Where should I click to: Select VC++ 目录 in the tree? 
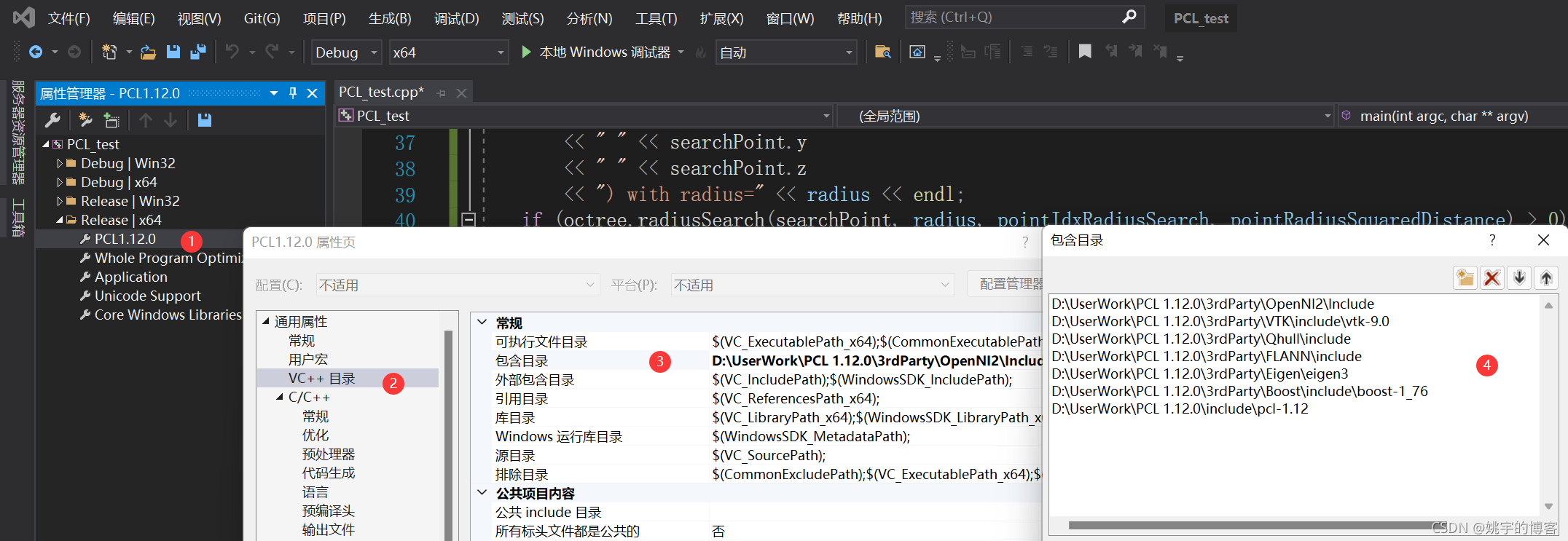coord(321,379)
